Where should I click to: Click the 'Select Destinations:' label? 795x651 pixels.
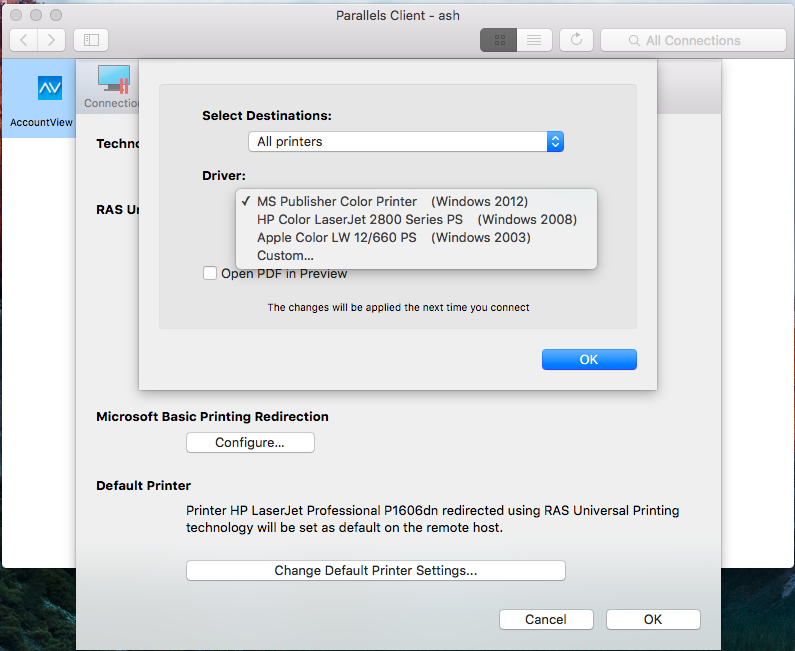point(267,116)
